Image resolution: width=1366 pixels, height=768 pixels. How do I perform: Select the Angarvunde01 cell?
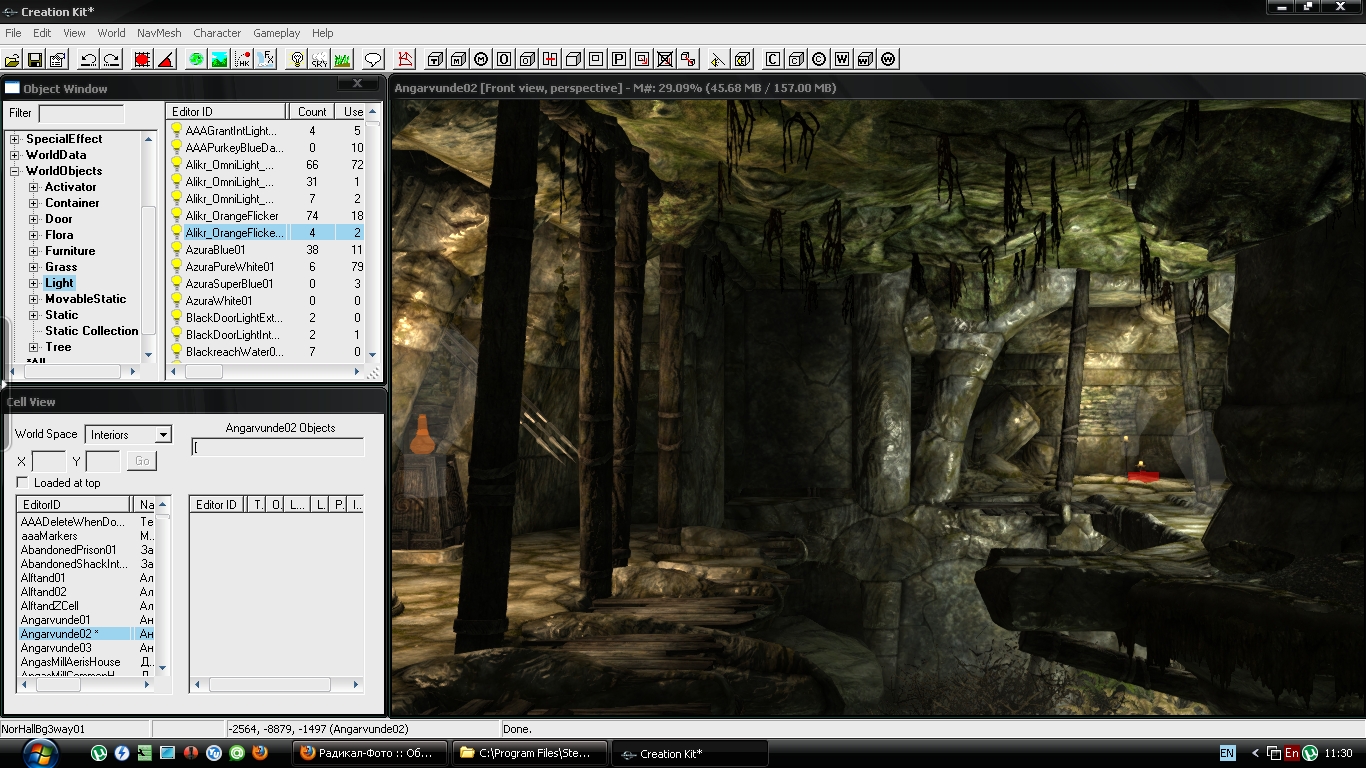(55, 620)
